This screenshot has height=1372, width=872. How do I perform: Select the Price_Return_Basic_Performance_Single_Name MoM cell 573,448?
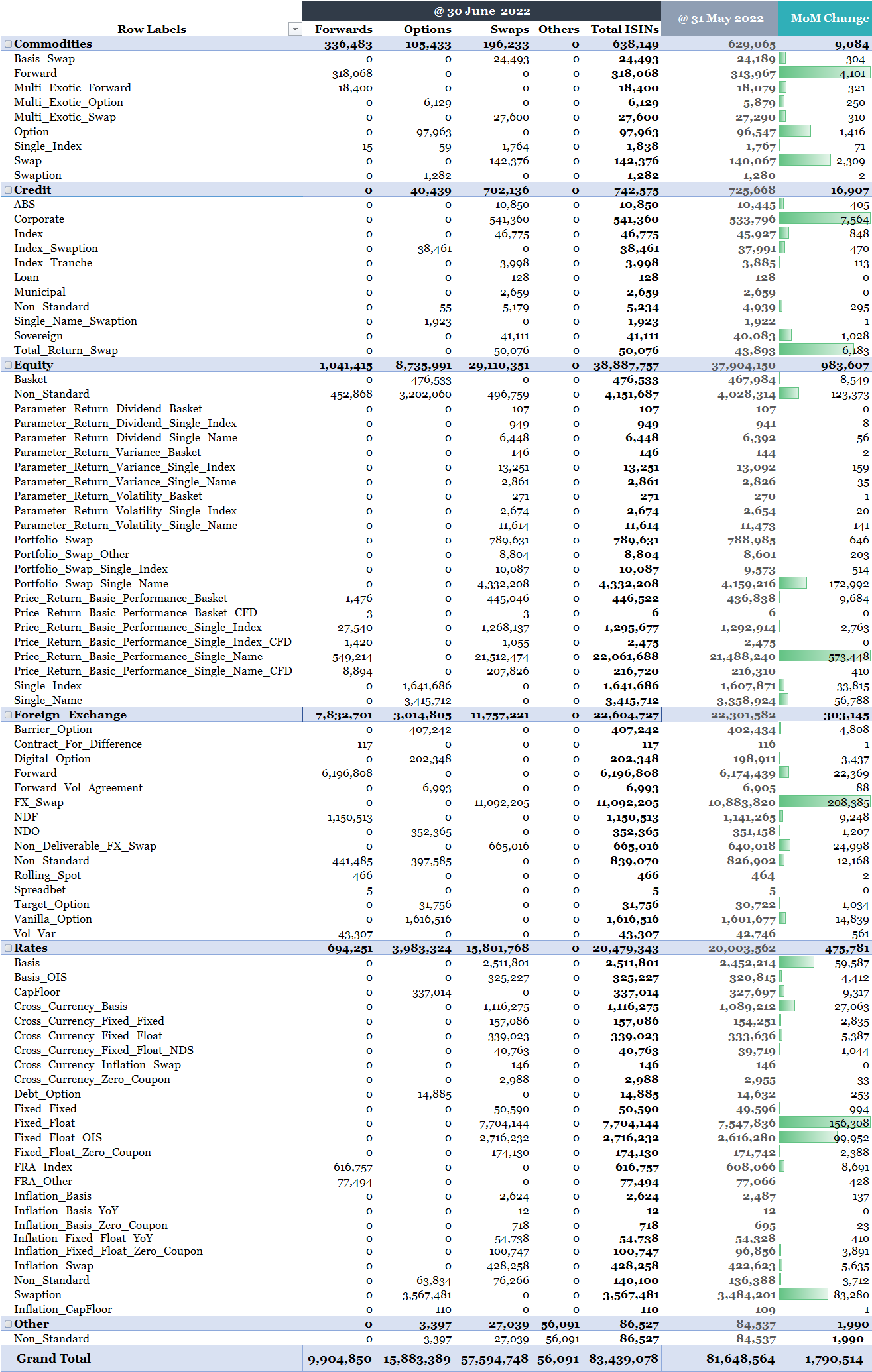(825, 657)
